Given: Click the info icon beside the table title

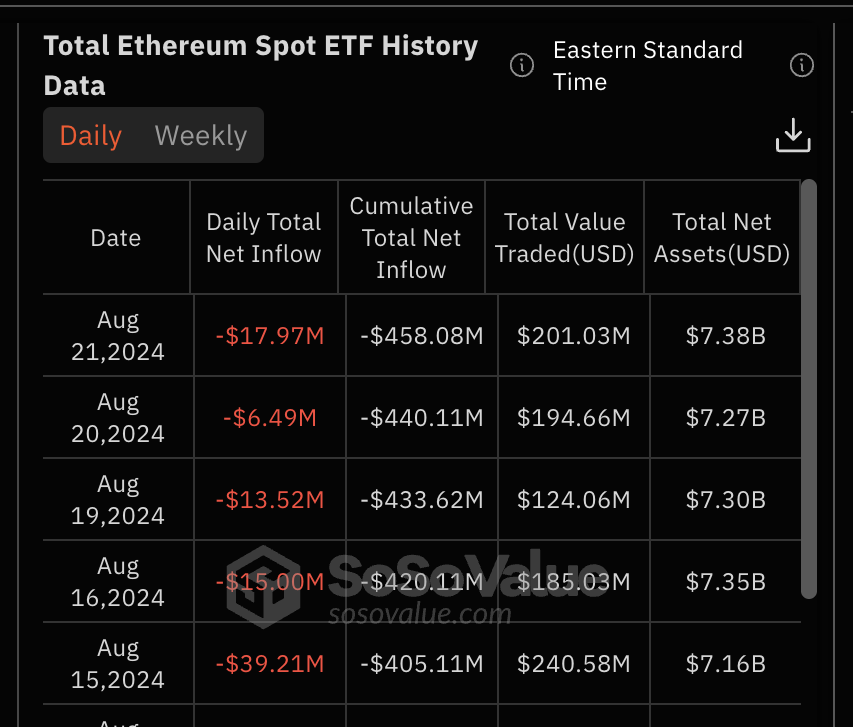Looking at the screenshot, I should (522, 66).
